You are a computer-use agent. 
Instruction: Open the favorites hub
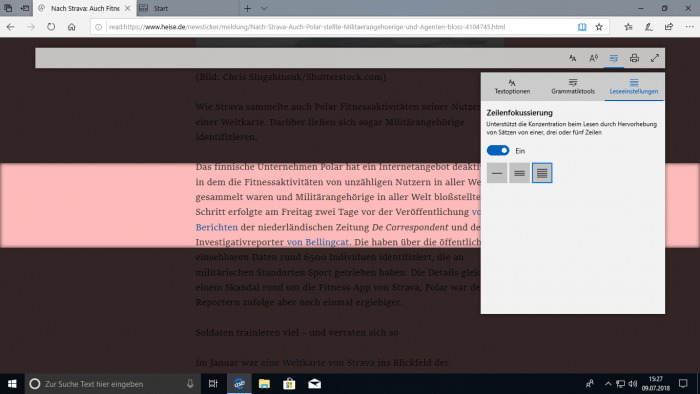[629, 27]
